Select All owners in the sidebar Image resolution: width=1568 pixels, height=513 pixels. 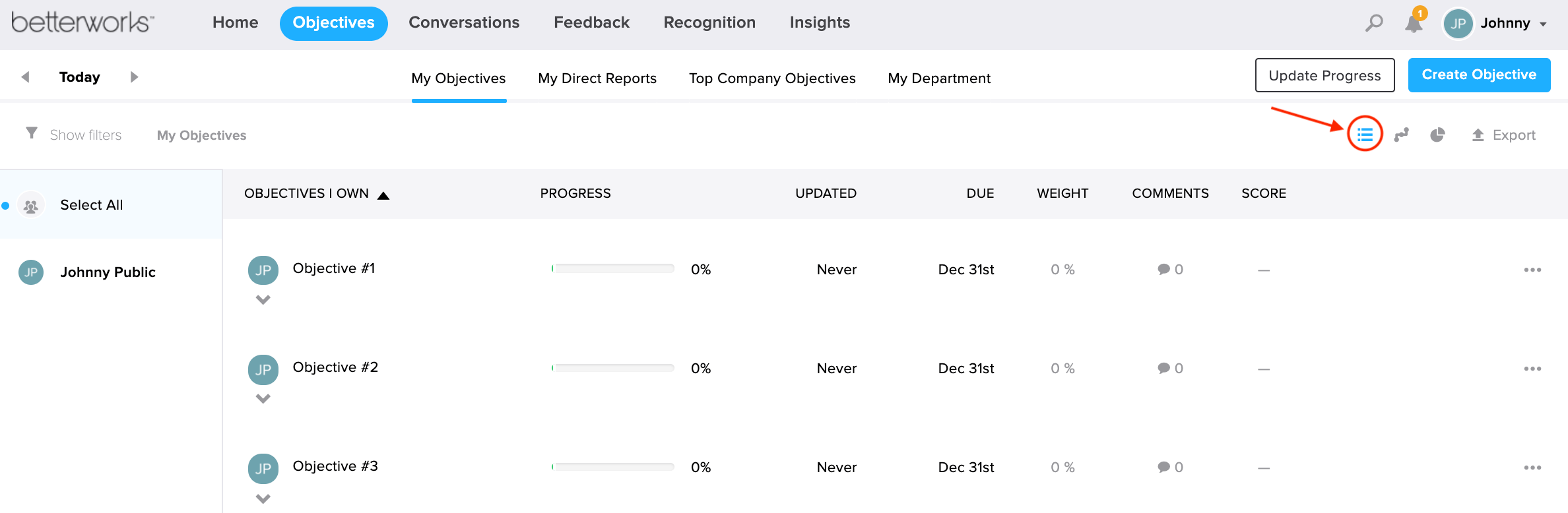(x=91, y=204)
